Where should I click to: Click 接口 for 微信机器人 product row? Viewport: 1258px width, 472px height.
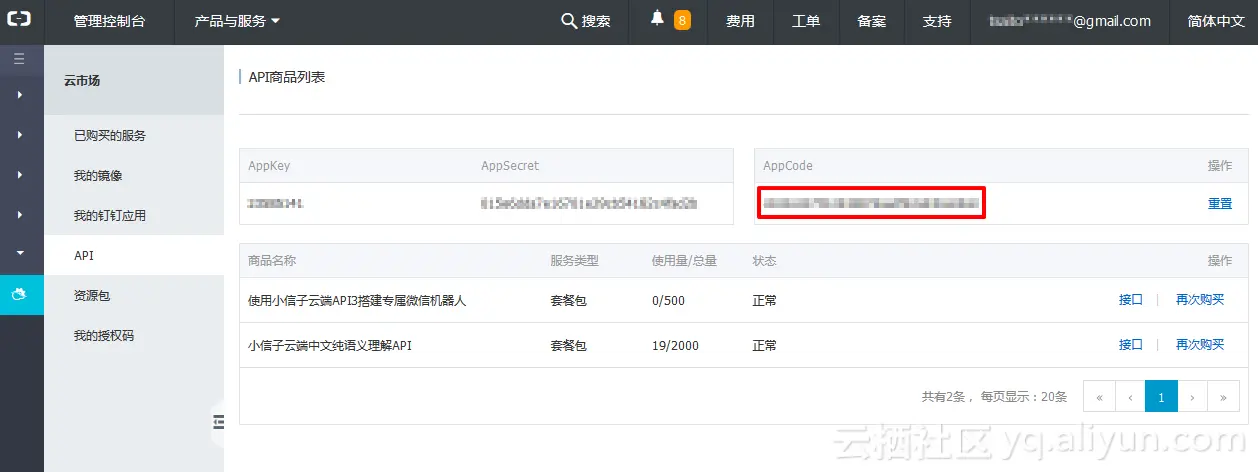coord(1130,300)
